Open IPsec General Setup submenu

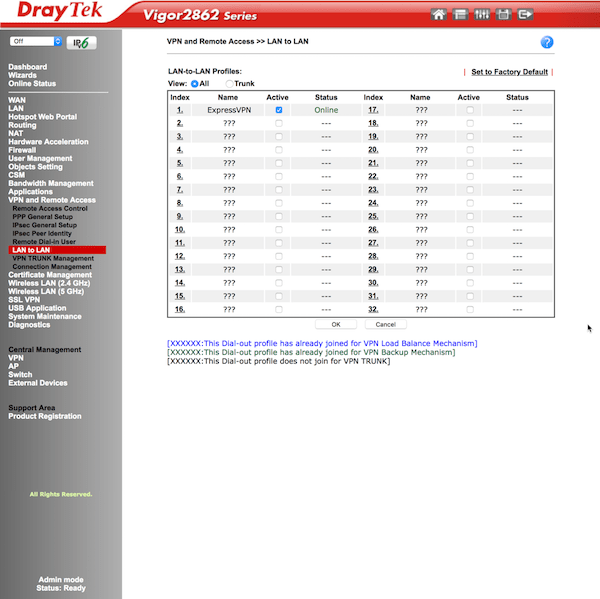pos(44,225)
